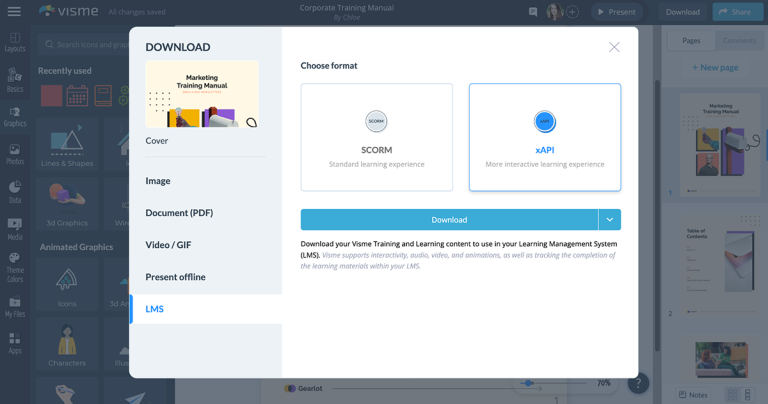This screenshot has width=768, height=404.
Task: Choose the xAPI format card
Action: [544, 137]
